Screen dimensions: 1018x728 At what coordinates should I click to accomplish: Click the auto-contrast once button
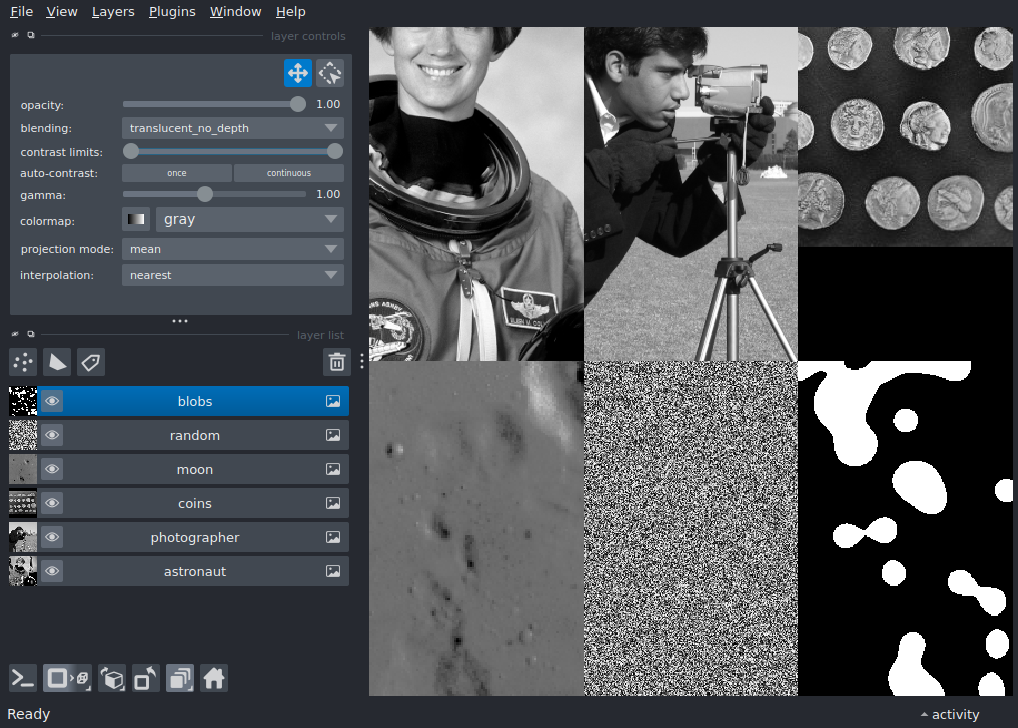click(x=177, y=173)
